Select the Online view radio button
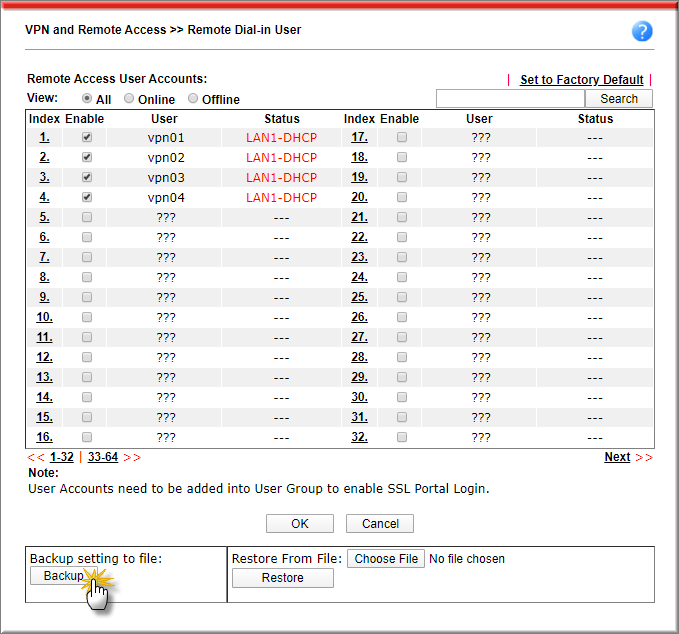Image resolution: width=679 pixels, height=634 pixels. pyautogui.click(x=129, y=98)
